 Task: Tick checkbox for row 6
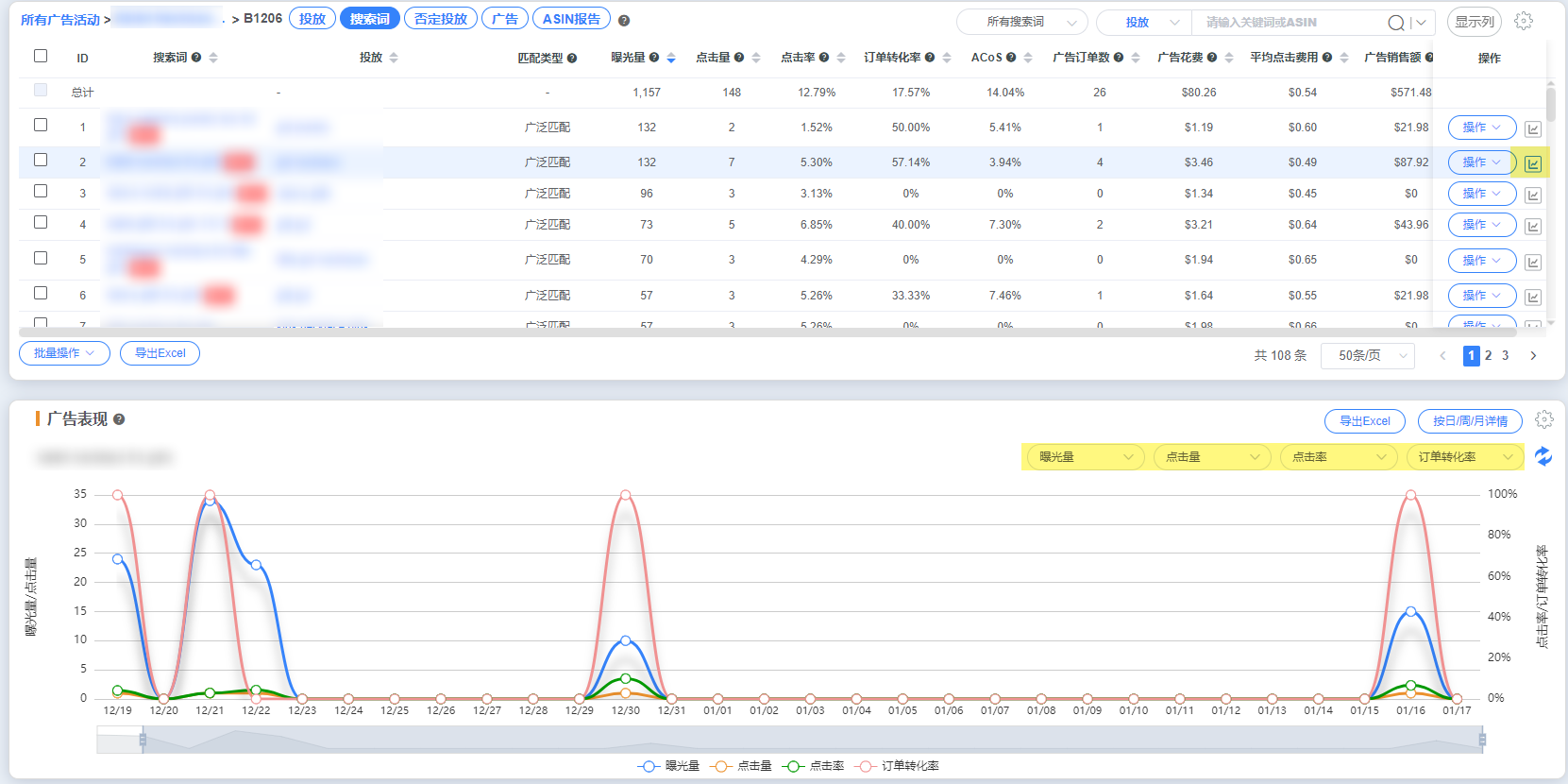pos(41,293)
